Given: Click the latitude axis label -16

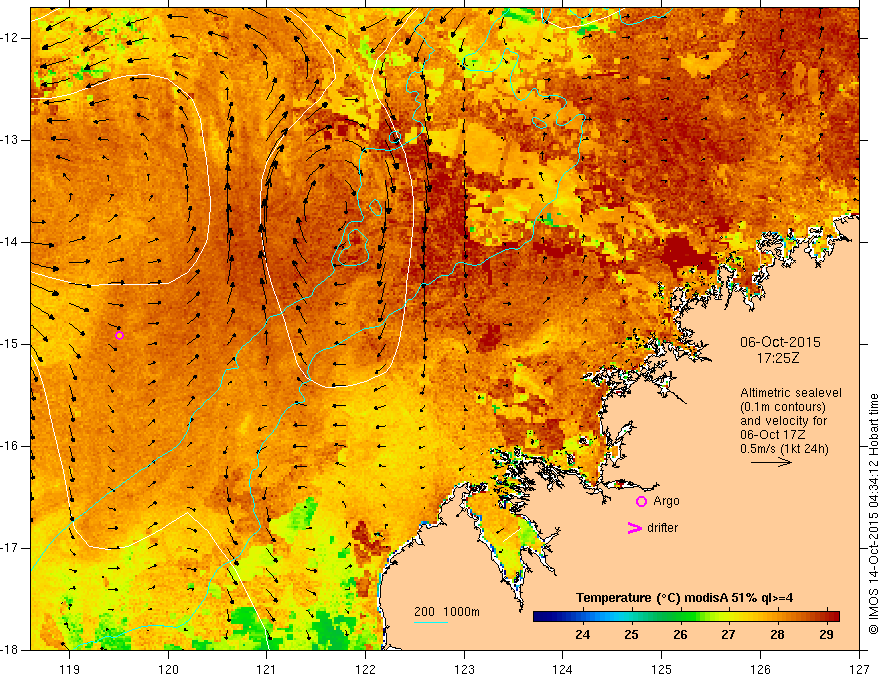Looking at the screenshot, I should (10, 446).
